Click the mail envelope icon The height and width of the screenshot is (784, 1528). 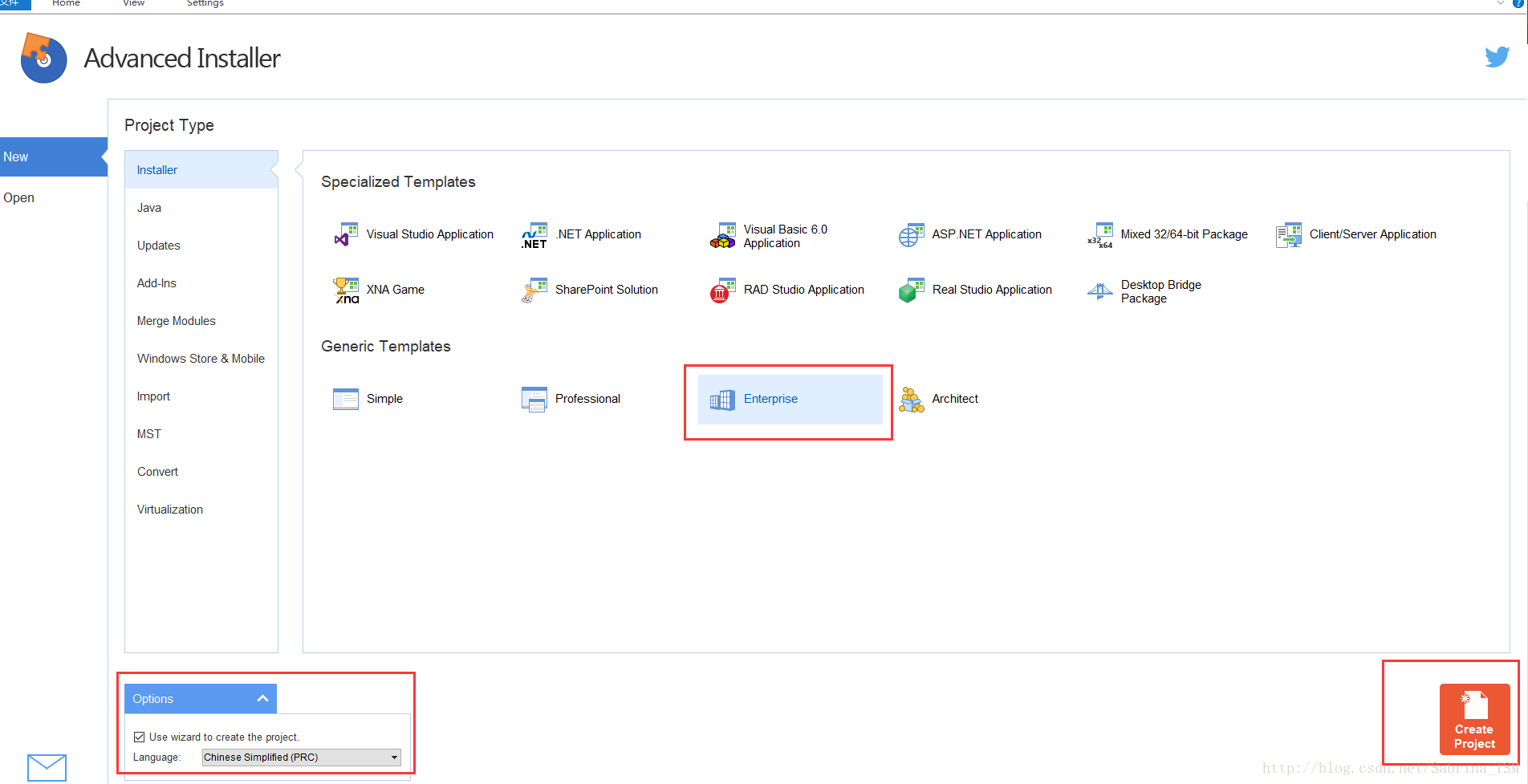(x=47, y=767)
